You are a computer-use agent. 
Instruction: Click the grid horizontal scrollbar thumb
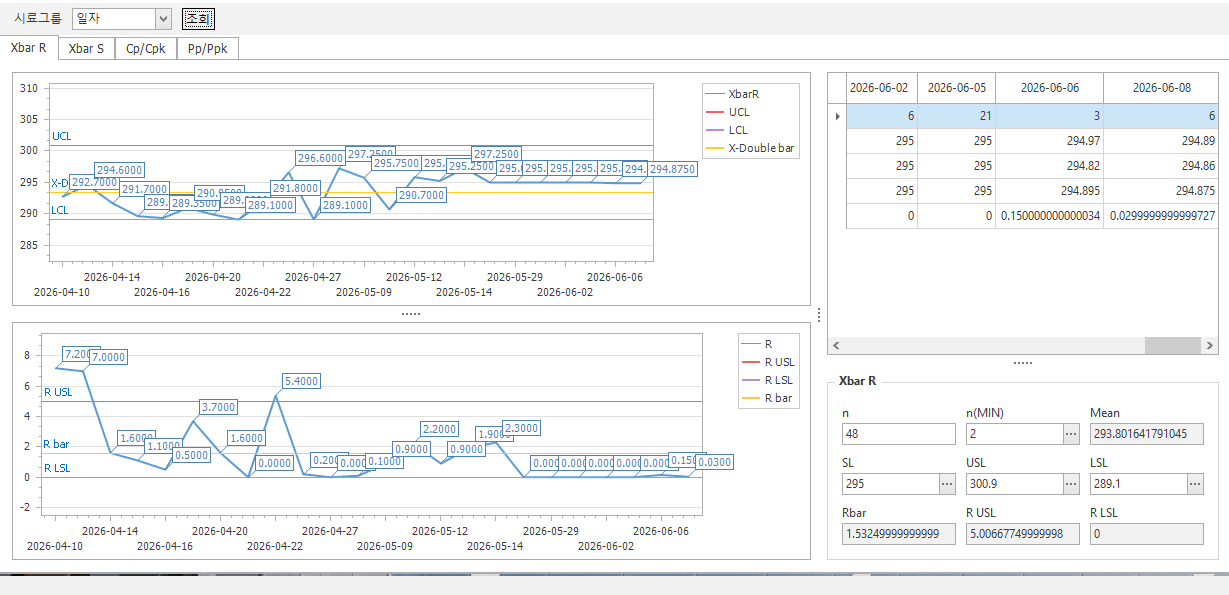1172,345
